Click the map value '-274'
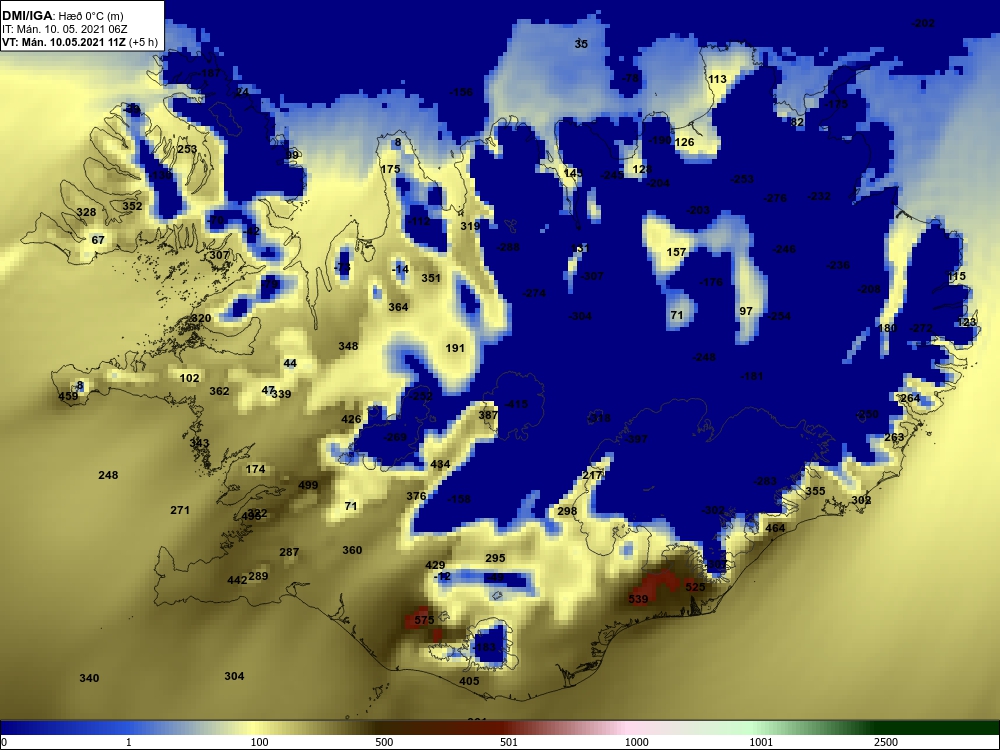 [x=534, y=293]
